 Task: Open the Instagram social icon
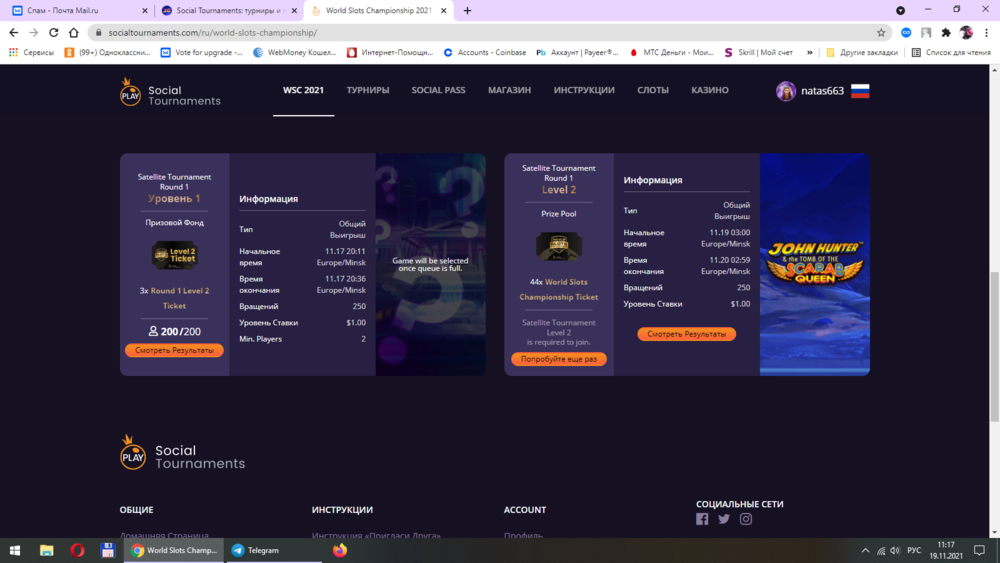click(746, 519)
